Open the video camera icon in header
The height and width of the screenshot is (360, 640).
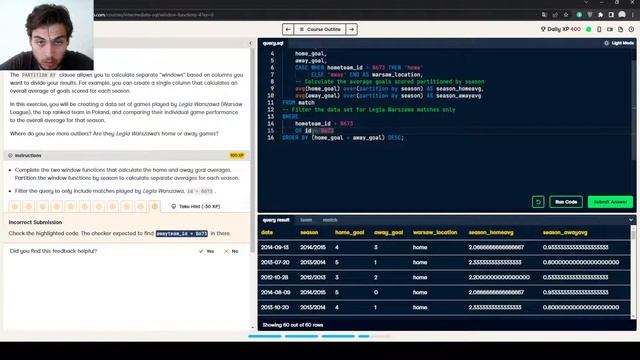pyautogui.click(x=610, y=29)
